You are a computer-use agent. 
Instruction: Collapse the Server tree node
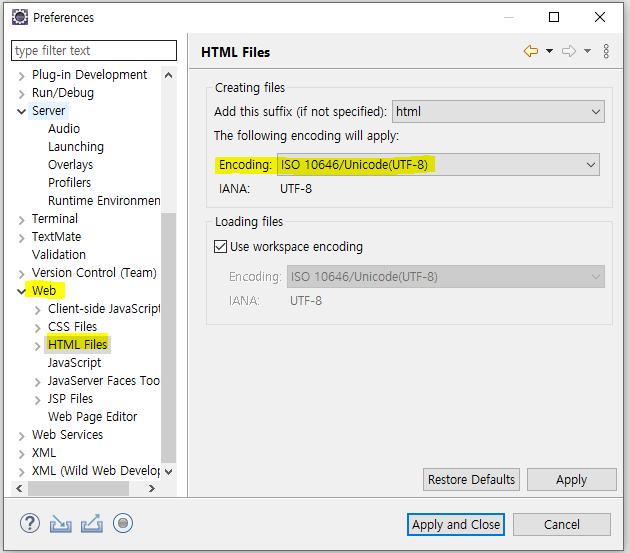click(21, 111)
